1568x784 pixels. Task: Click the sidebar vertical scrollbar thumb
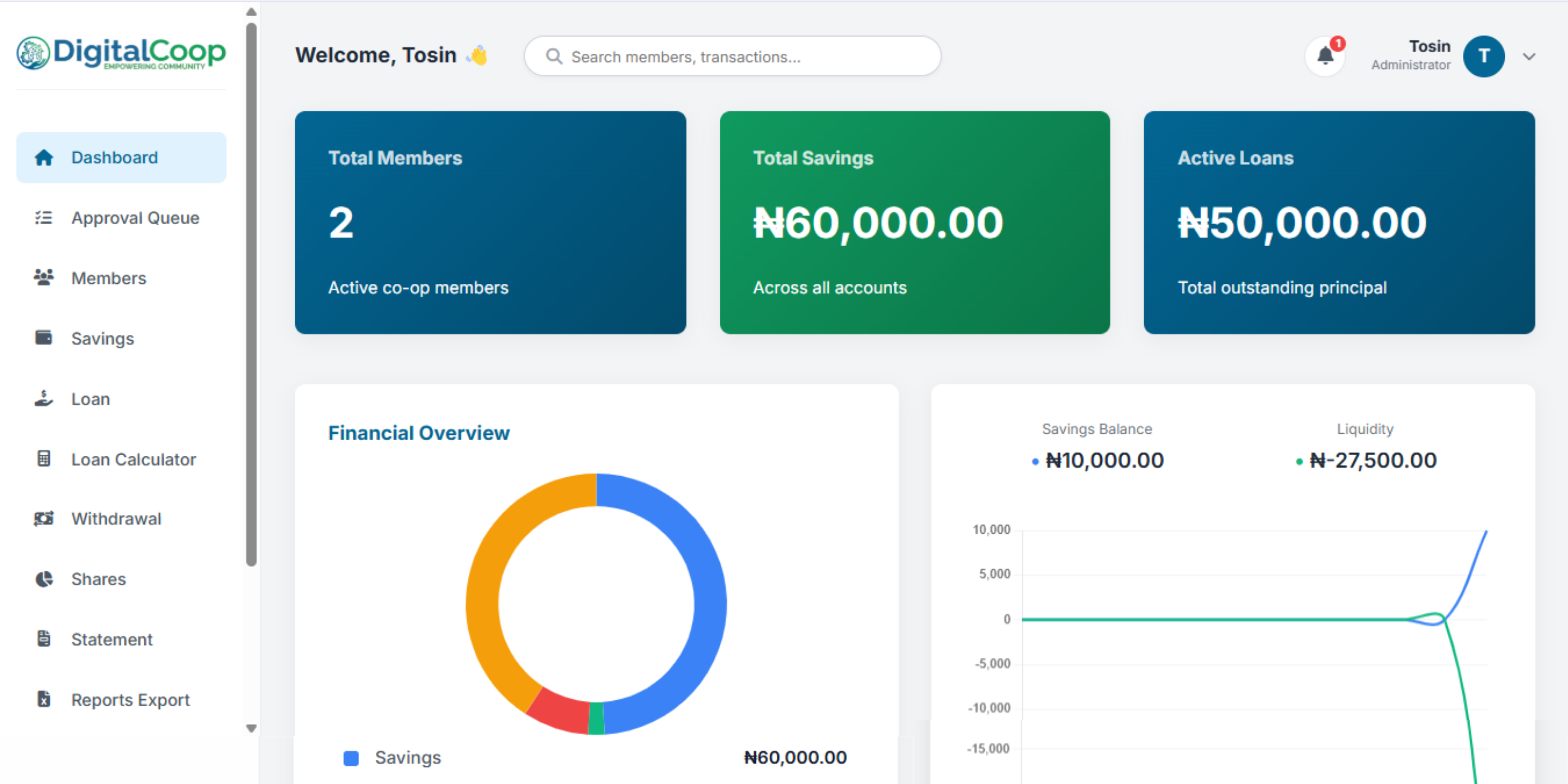point(251,295)
